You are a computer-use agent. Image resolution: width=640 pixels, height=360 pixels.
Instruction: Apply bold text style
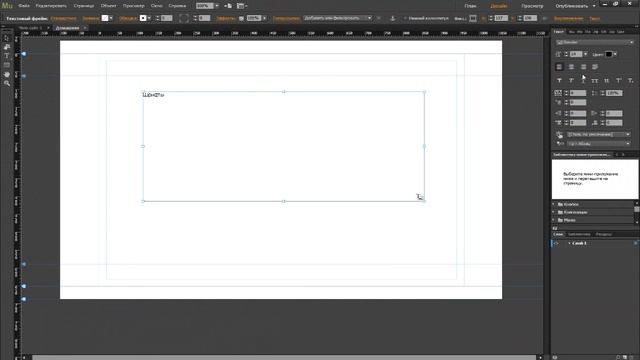pos(559,80)
